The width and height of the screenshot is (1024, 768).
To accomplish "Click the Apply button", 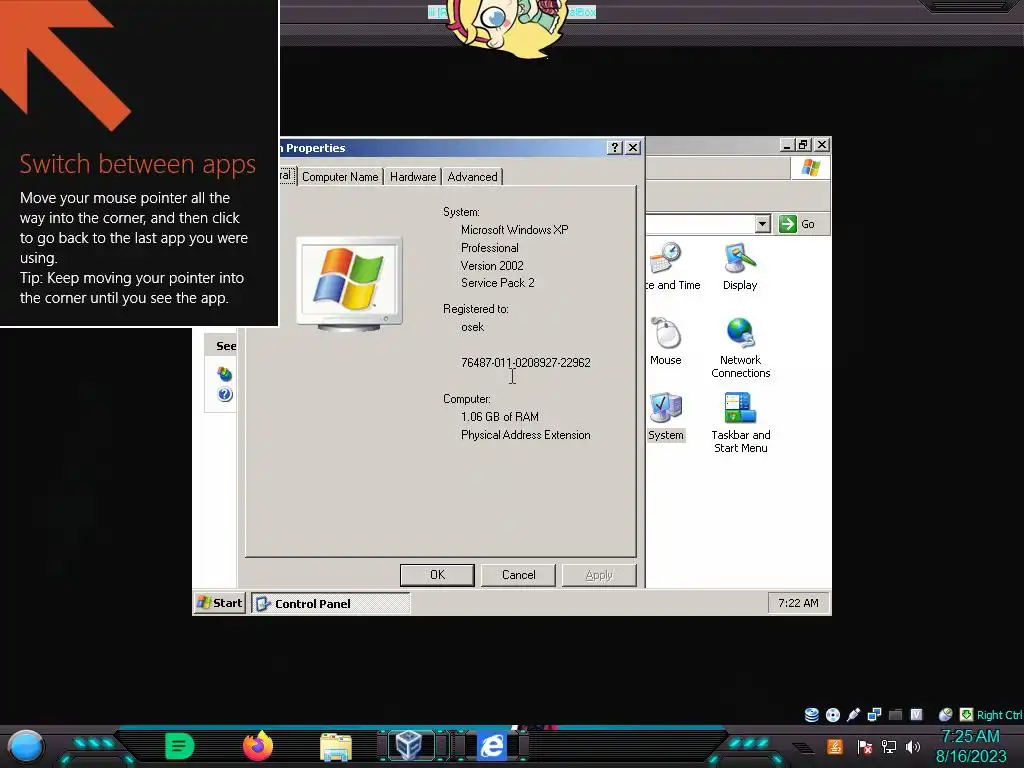I will click(599, 575).
